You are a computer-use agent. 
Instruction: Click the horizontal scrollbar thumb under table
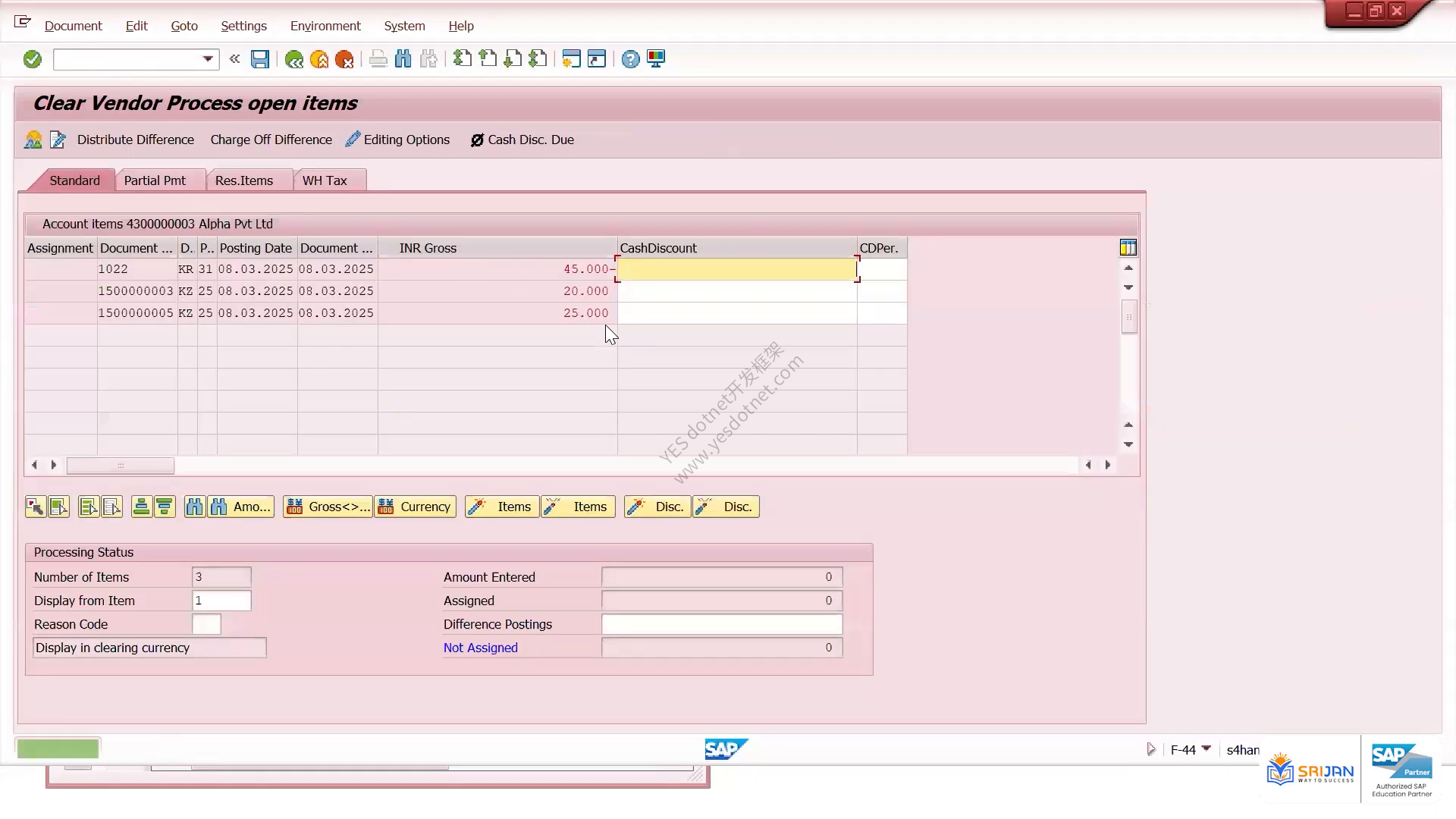[121, 465]
